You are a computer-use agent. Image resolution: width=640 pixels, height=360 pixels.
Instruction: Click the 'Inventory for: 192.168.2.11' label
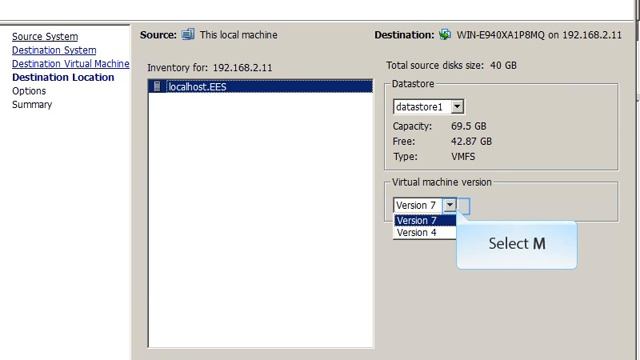point(210,68)
